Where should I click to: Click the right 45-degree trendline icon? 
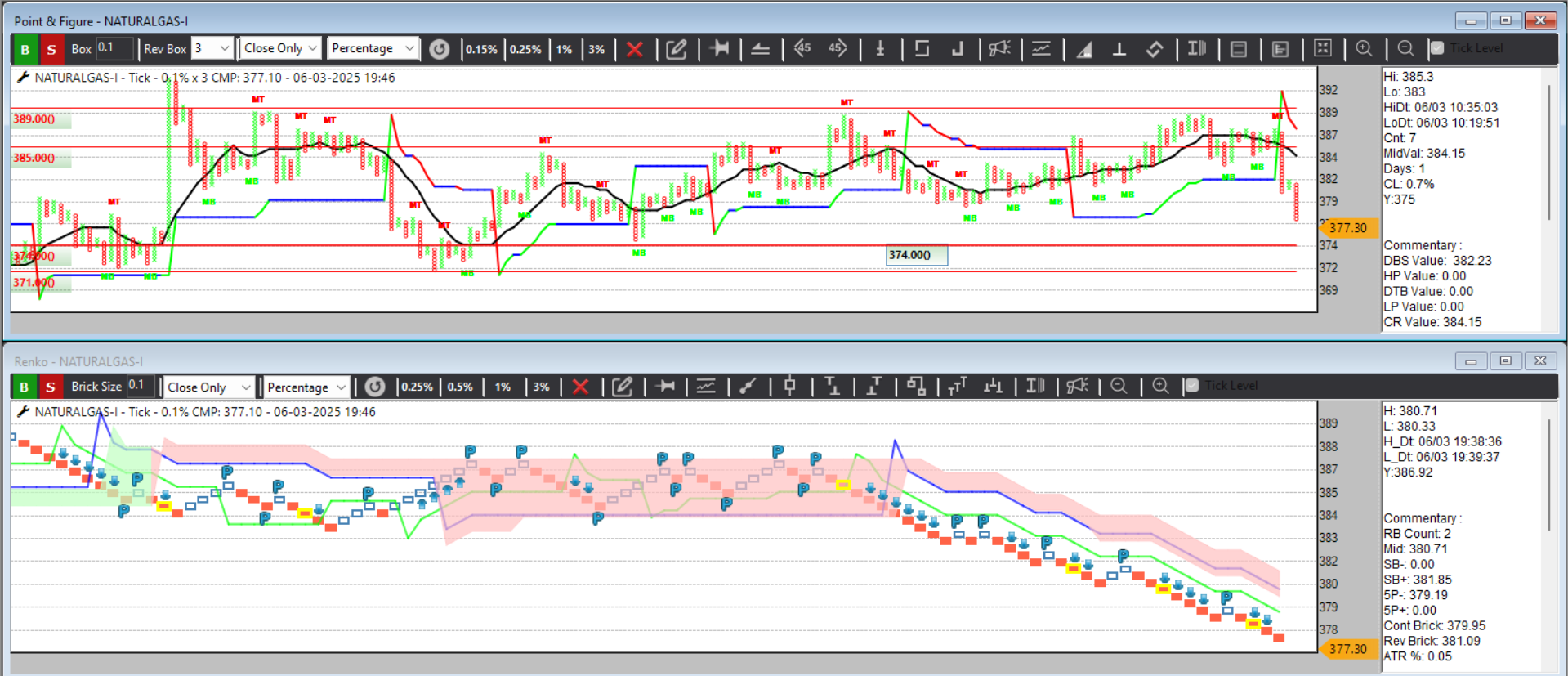(x=838, y=48)
